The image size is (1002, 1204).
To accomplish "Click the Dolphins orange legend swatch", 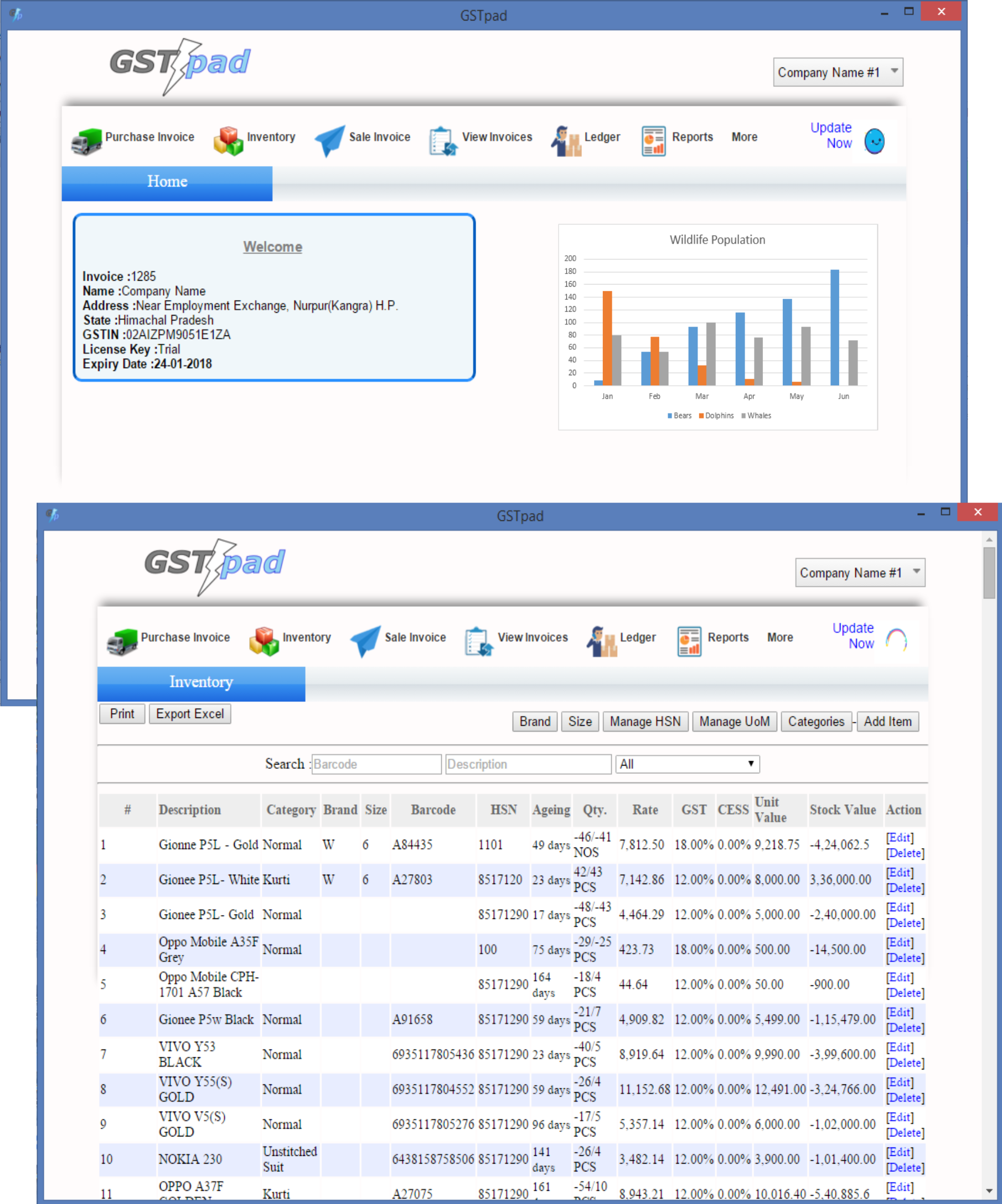I will [701, 416].
